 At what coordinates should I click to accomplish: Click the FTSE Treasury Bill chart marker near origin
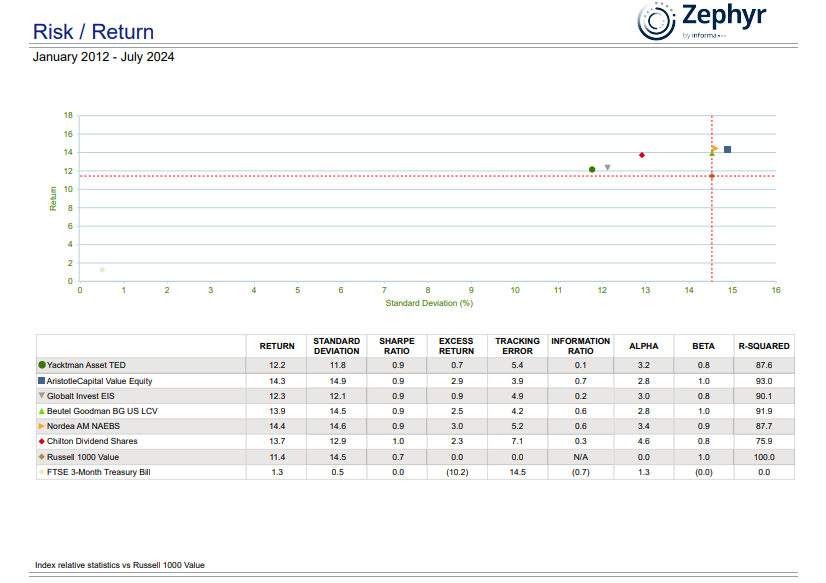pyautogui.click(x=102, y=269)
